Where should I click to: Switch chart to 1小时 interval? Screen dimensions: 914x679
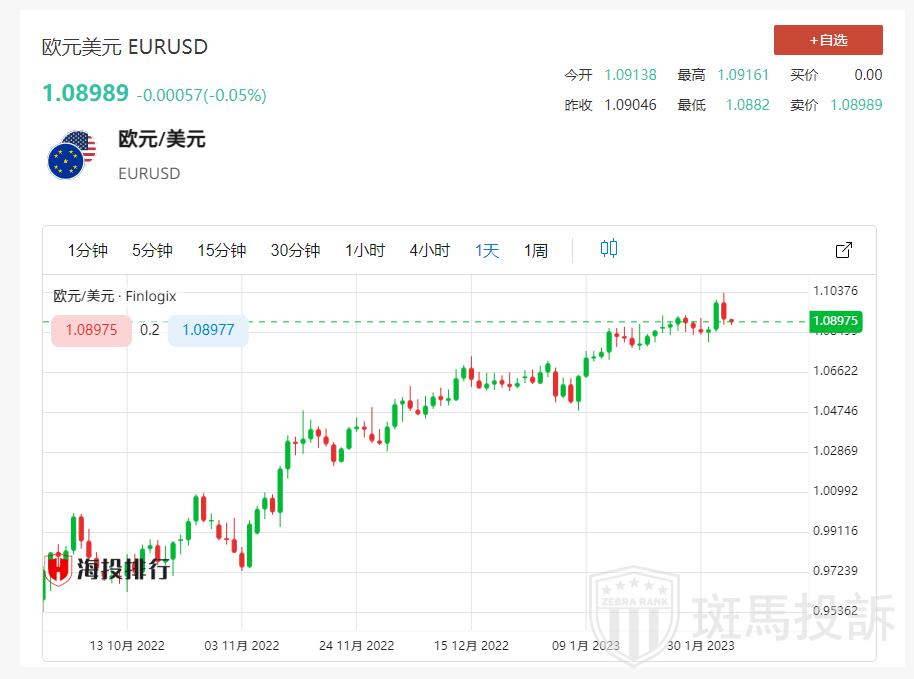click(x=365, y=250)
